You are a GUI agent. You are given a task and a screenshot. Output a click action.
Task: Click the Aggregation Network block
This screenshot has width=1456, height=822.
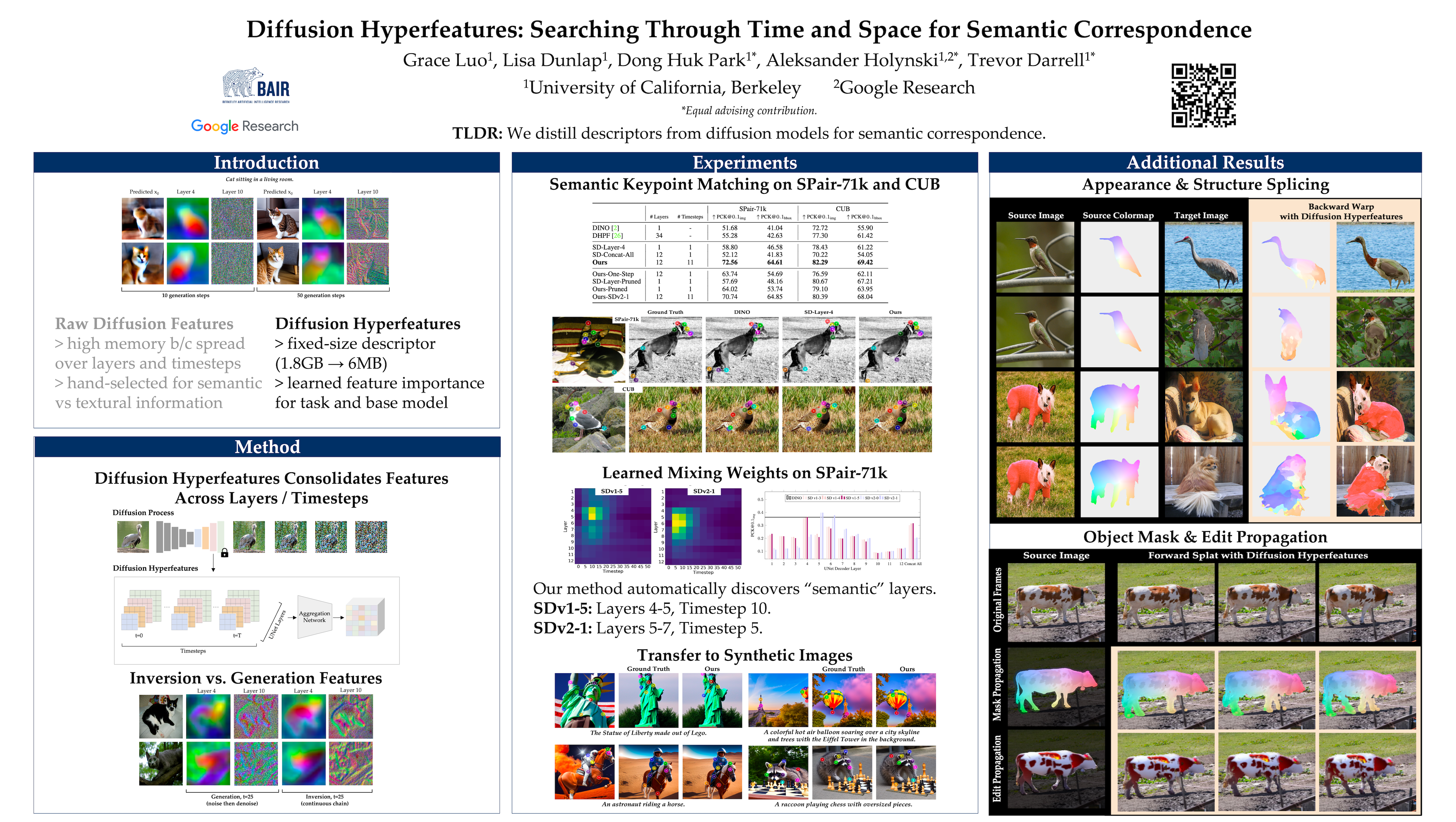tap(314, 617)
